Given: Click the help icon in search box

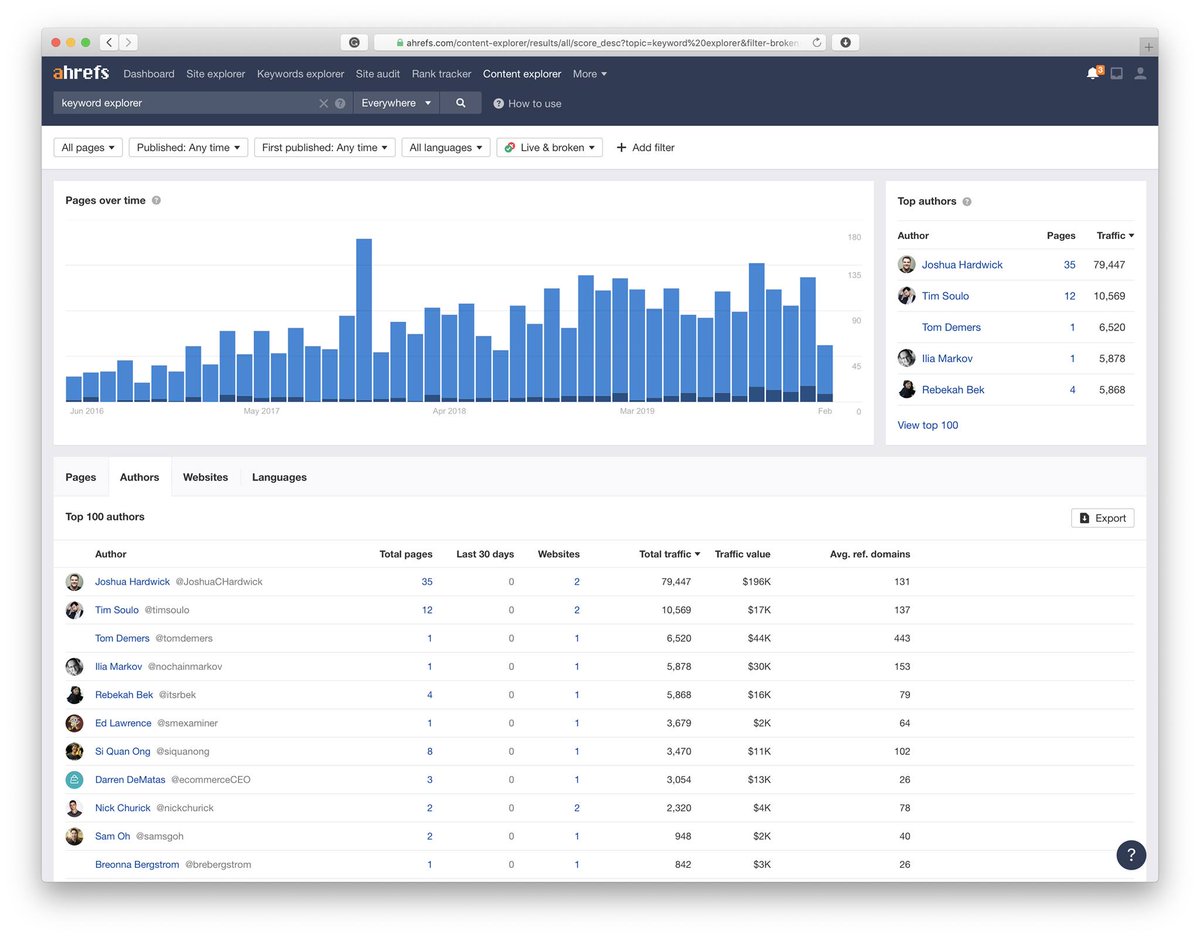Looking at the screenshot, I should 340,103.
